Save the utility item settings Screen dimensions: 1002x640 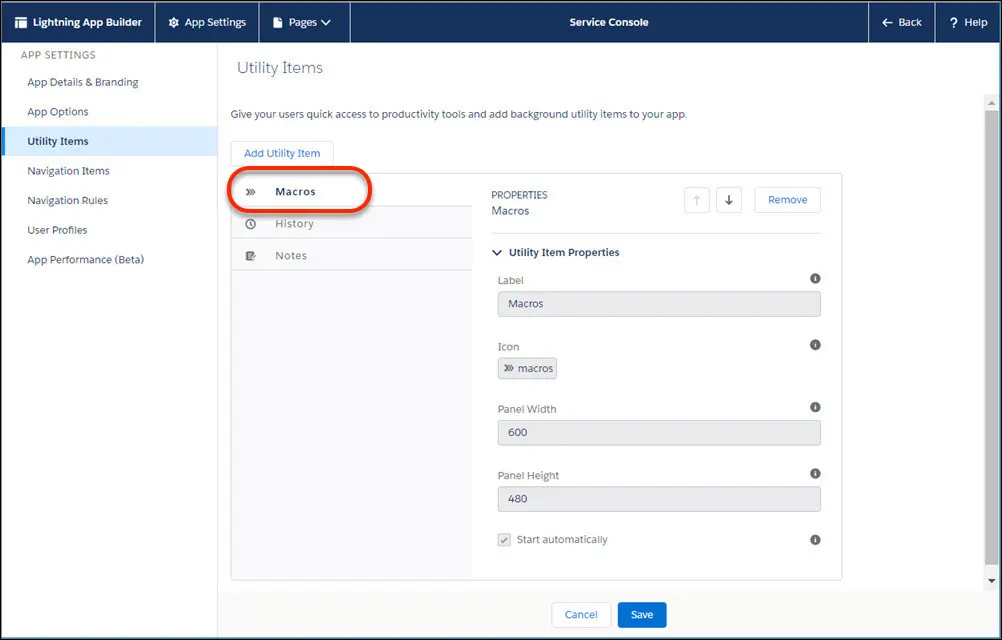[642, 614]
